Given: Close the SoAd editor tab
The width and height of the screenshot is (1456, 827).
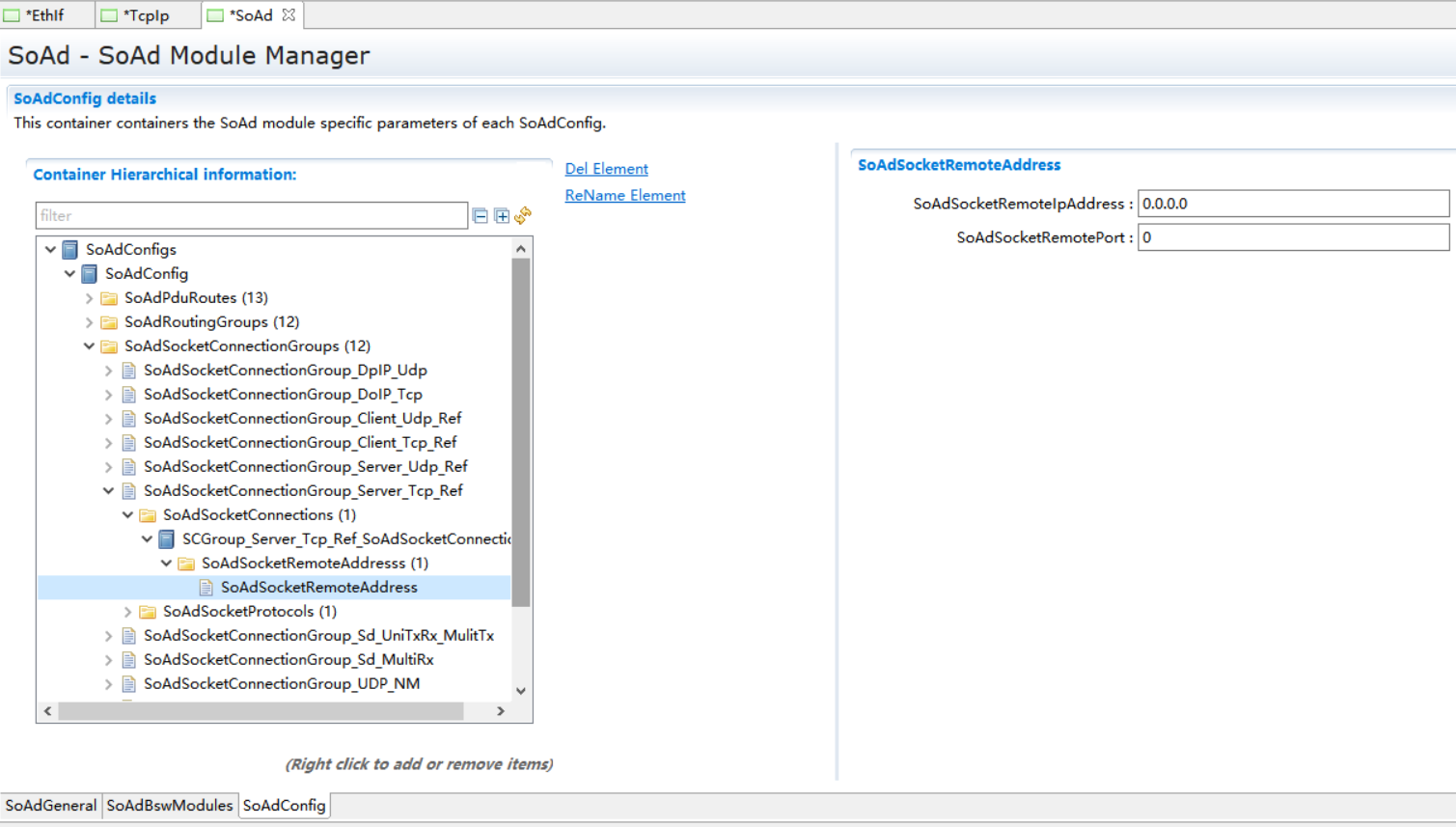Looking at the screenshot, I should coord(288,14).
